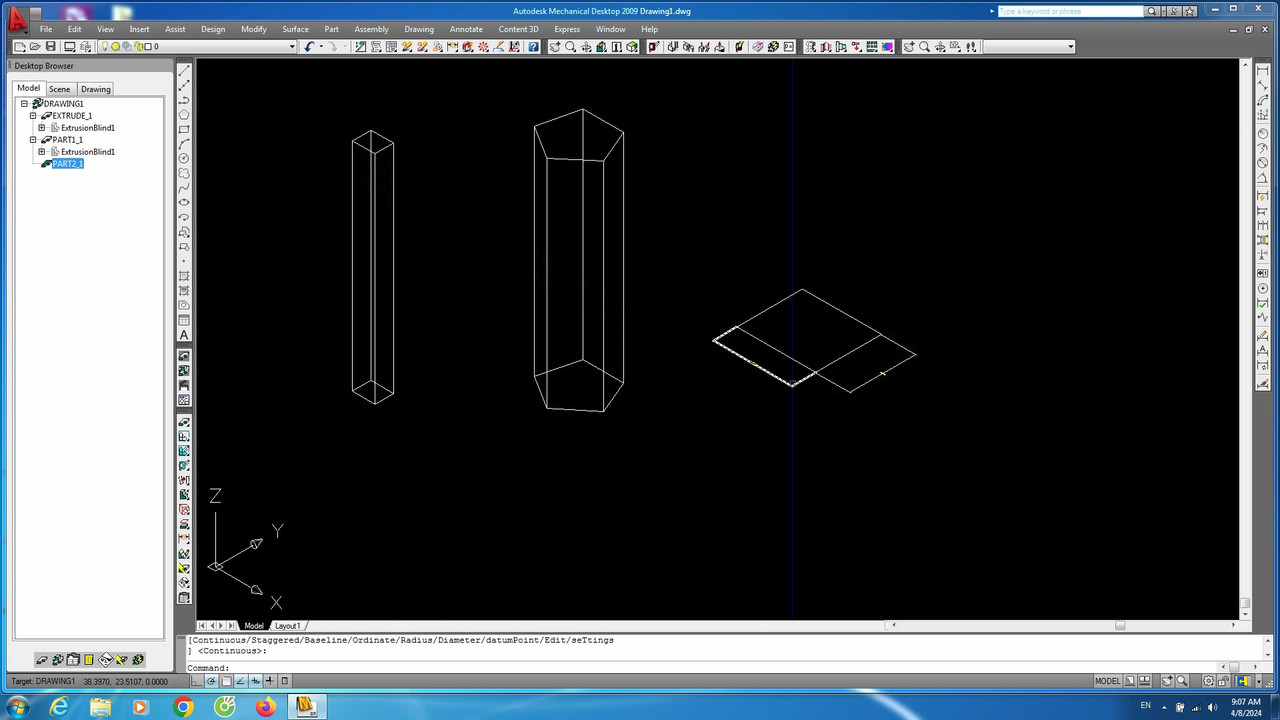This screenshot has width=1280, height=720.
Task: Click the last icon in Desktop Browser bottom bar
Action: click(x=138, y=659)
